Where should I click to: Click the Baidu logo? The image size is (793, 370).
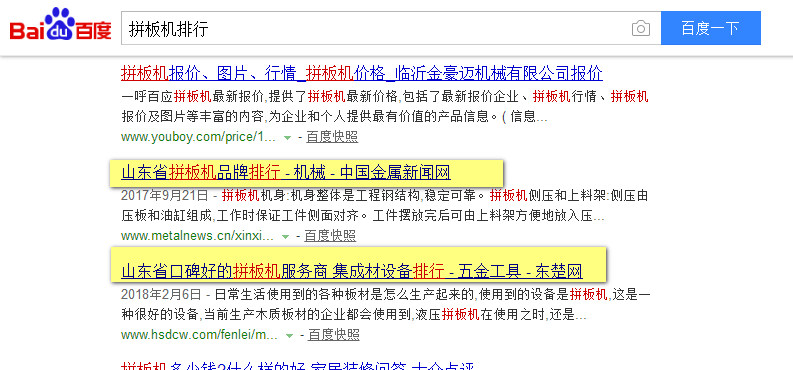tap(61, 25)
